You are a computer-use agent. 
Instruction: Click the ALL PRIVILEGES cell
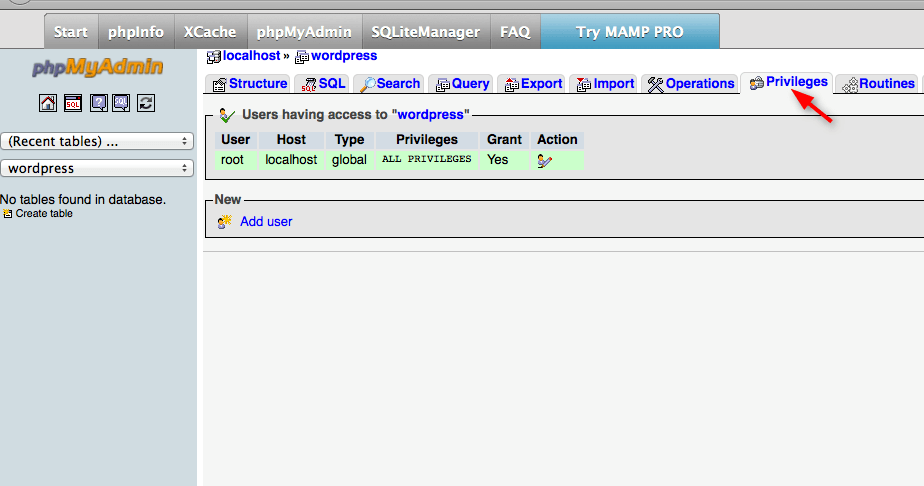pyautogui.click(x=427, y=160)
